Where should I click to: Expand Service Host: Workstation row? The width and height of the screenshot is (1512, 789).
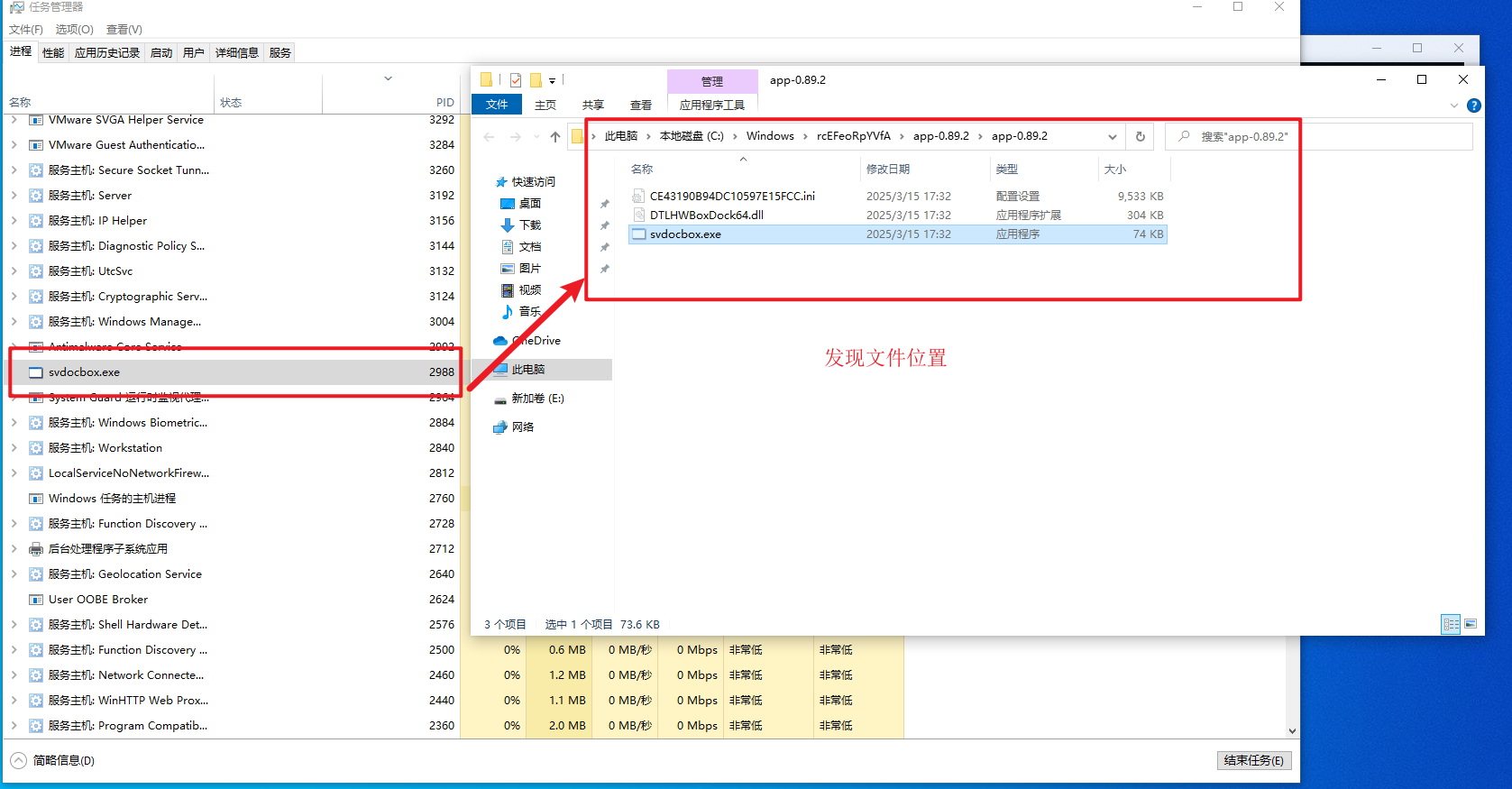pos(14,447)
